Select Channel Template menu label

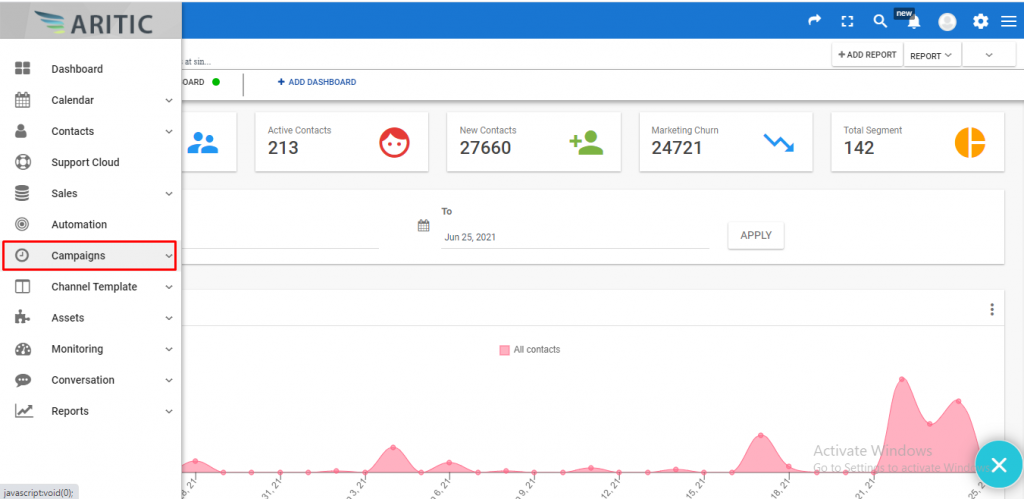point(94,287)
